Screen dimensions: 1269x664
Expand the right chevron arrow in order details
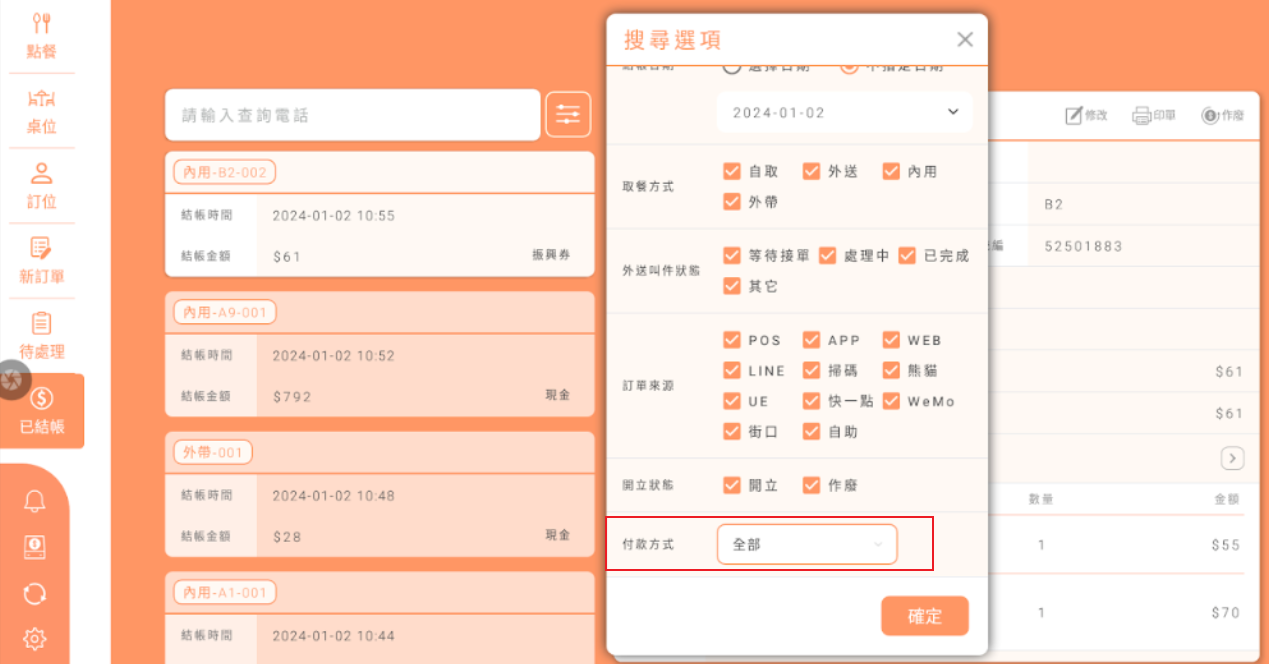[x=1232, y=458]
